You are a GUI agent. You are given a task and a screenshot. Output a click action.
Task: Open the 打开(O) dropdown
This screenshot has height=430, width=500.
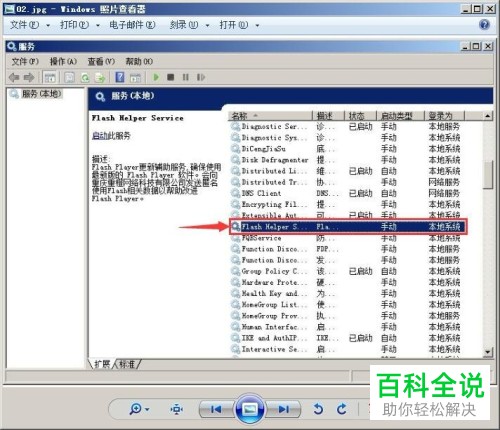(239, 25)
